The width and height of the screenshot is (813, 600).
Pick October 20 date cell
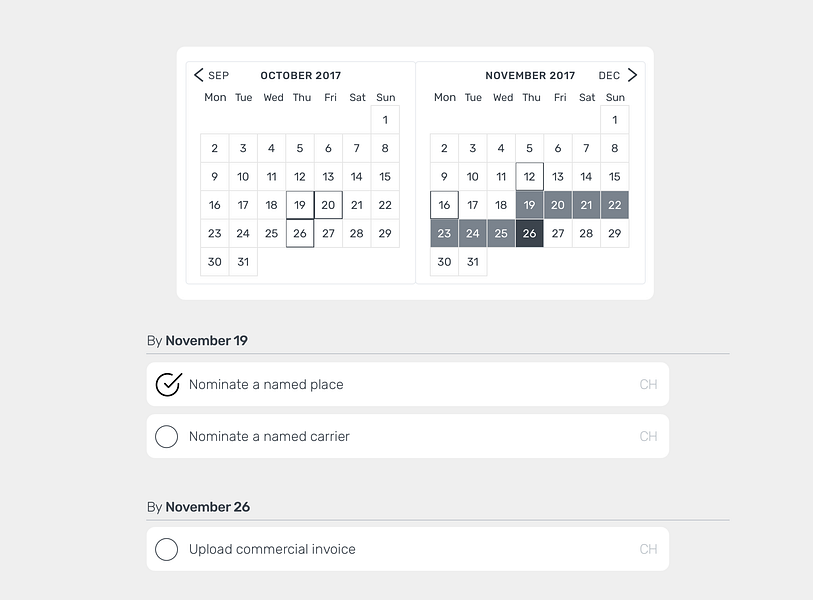tap(328, 205)
